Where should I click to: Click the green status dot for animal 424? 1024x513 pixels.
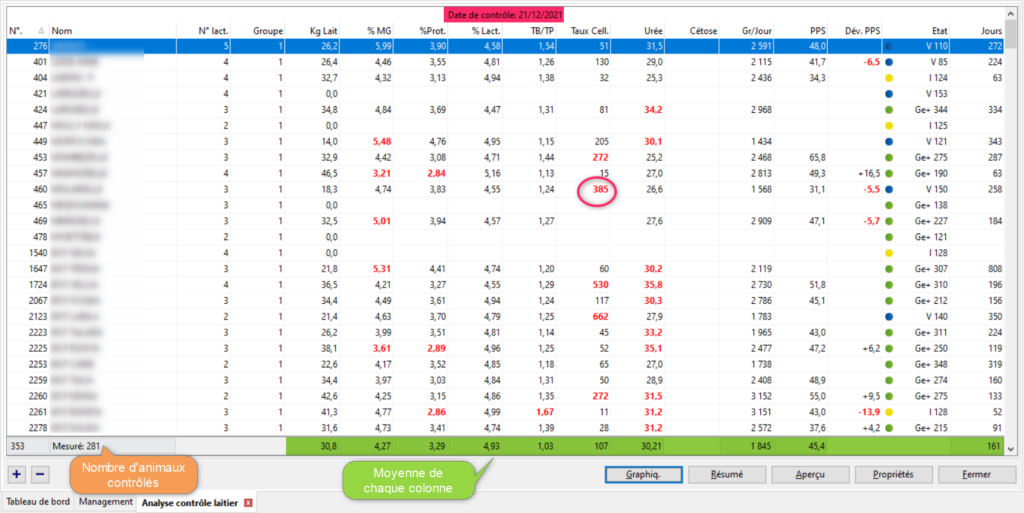pyautogui.click(x=889, y=109)
